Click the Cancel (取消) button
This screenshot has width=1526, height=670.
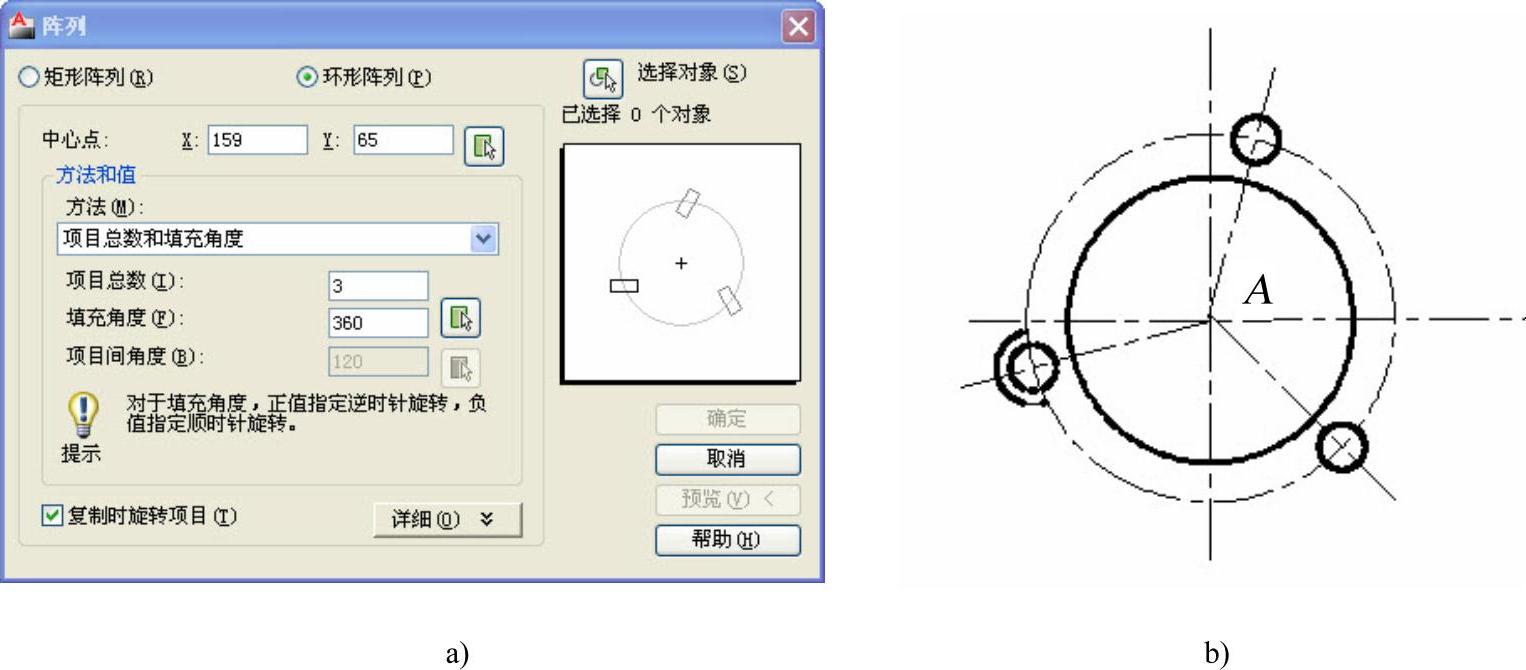[x=728, y=459]
